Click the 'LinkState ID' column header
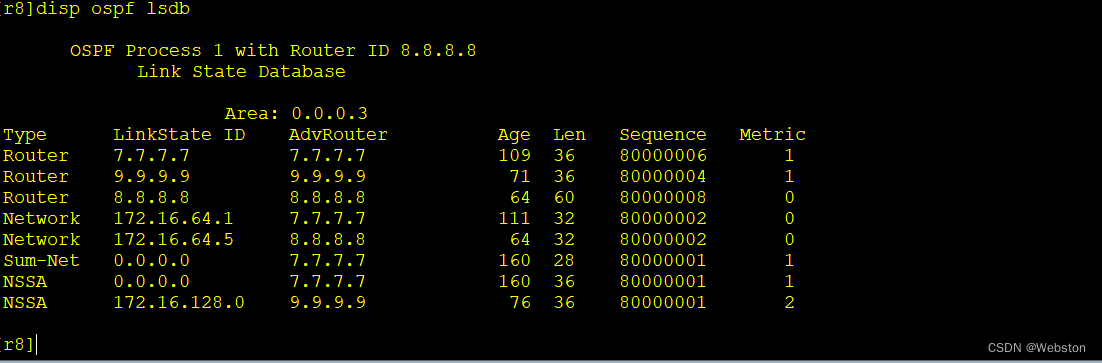Viewport: 1102px width, 363px height. [179, 135]
